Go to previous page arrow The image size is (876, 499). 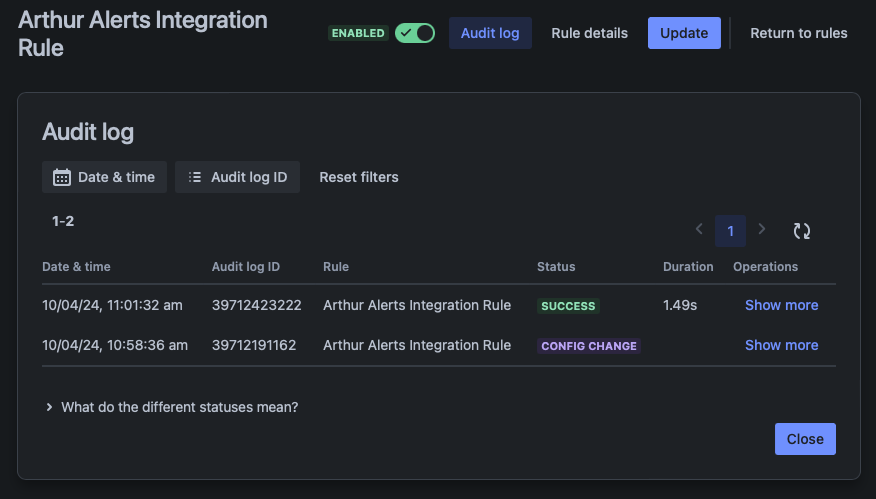[700, 230]
